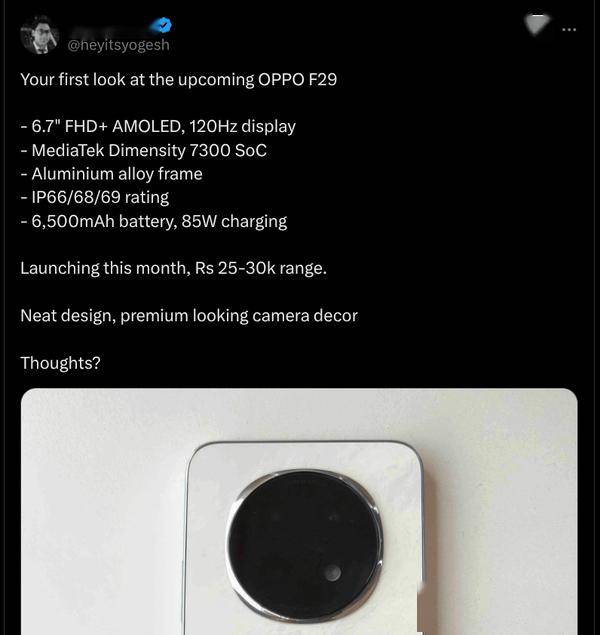Open the leaked OPPO phone photo
The image size is (600, 635).
coord(299,511)
